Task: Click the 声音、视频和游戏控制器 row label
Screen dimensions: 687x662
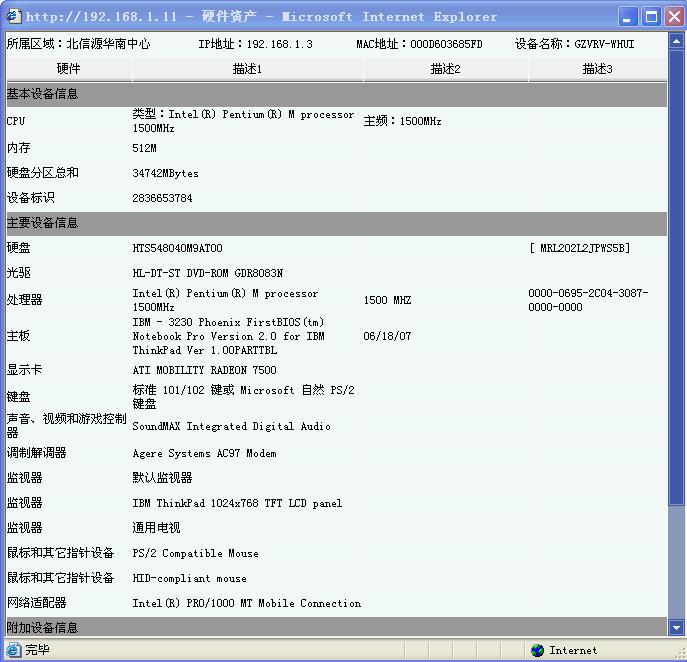Action: click(x=67, y=426)
